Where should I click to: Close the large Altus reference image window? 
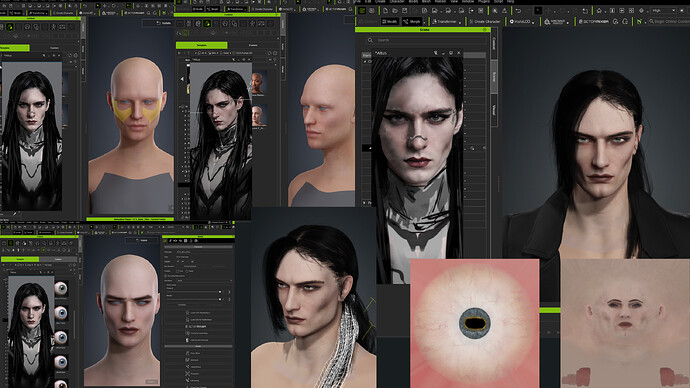click(459, 53)
